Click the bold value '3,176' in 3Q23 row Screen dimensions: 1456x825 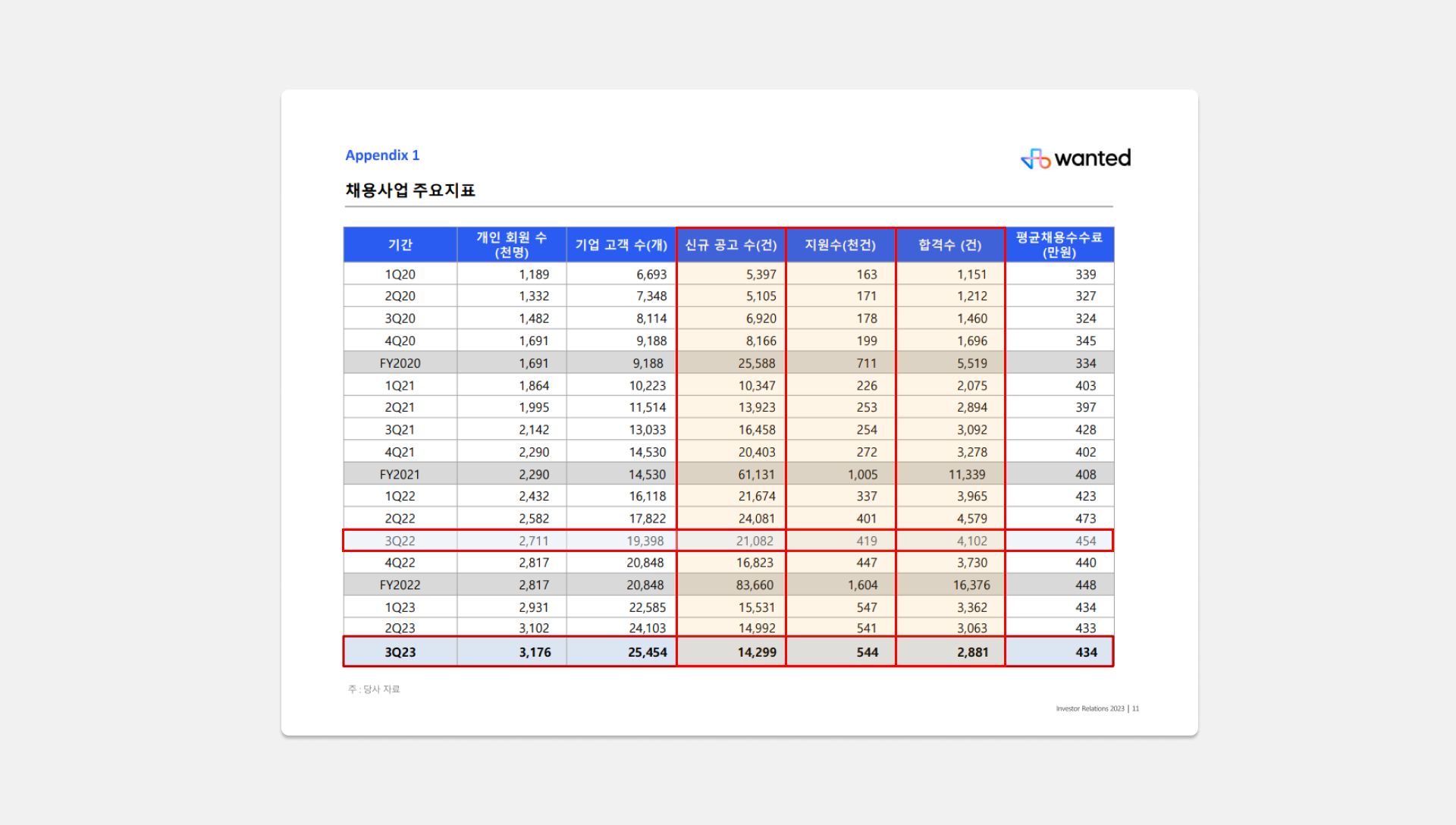(x=535, y=653)
